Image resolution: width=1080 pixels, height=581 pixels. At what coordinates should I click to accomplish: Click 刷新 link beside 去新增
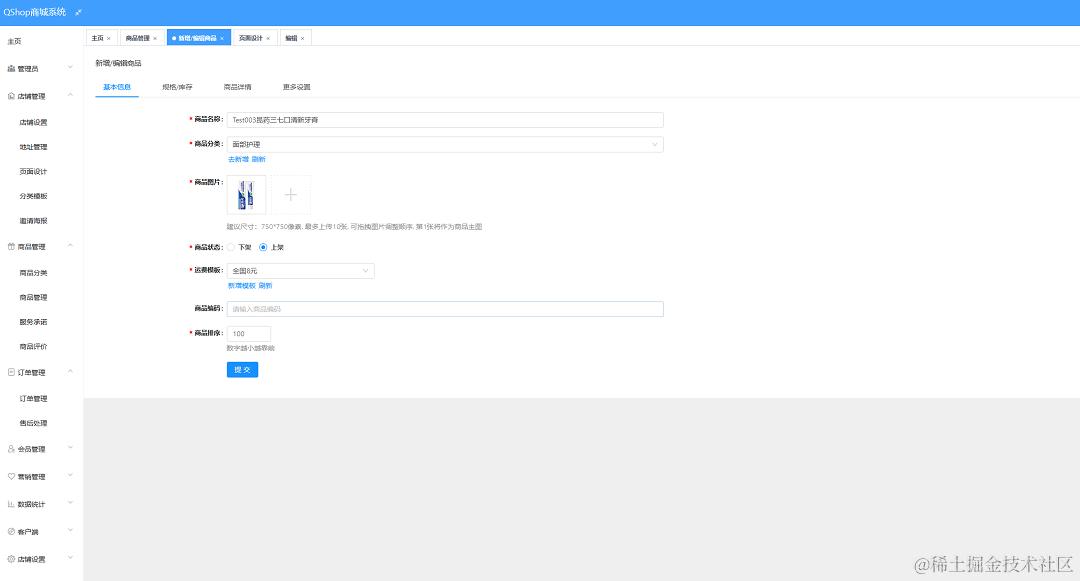pos(258,160)
